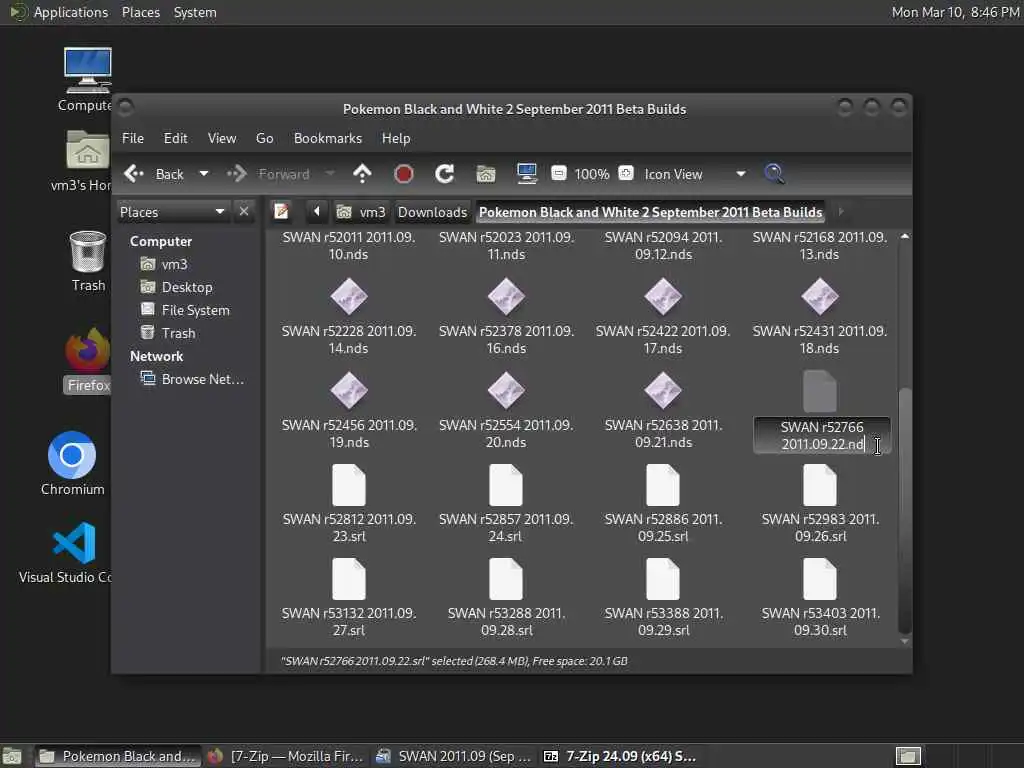The image size is (1024, 768).
Task: Close the Places side pane
Action: (x=244, y=212)
